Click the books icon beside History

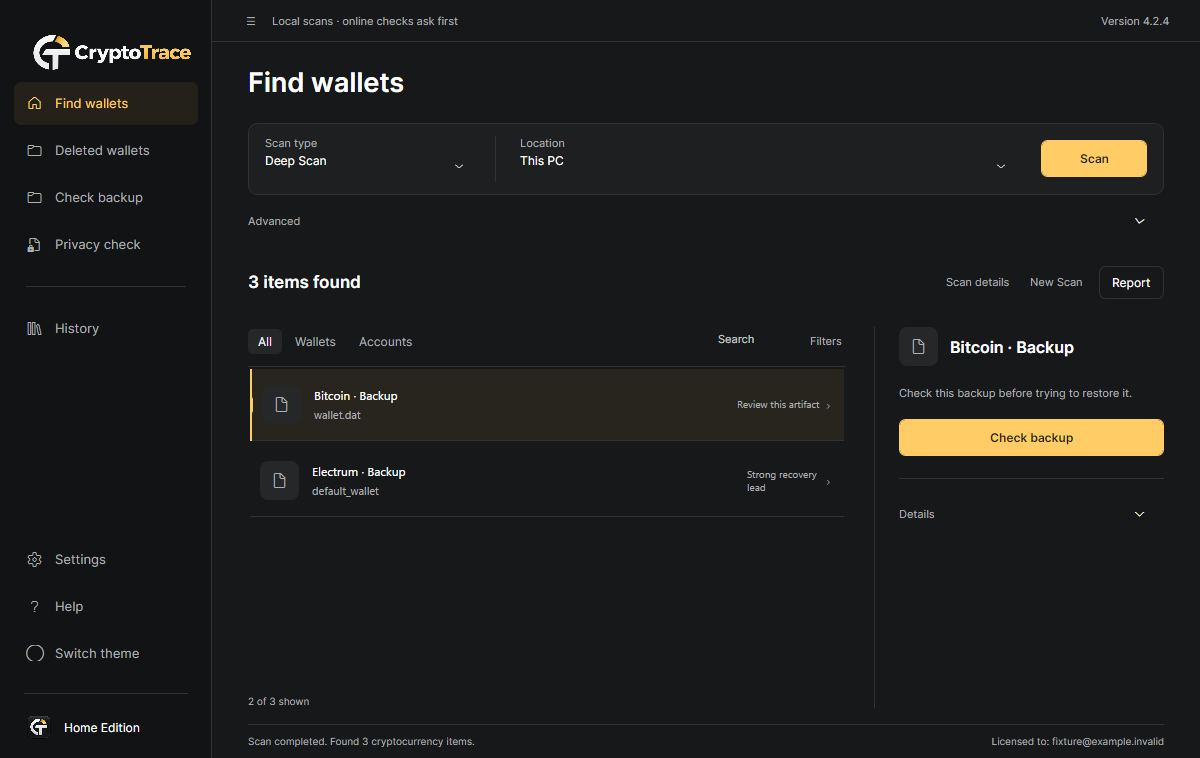click(35, 328)
